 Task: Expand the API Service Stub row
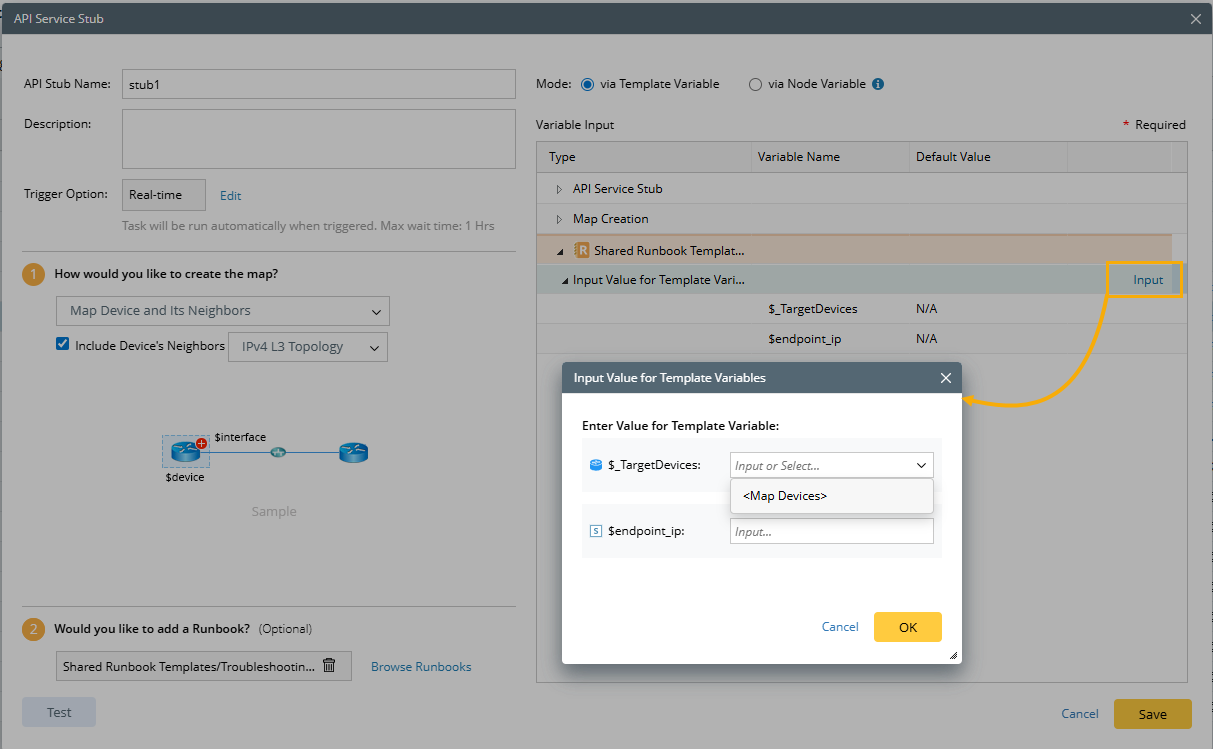tap(560, 189)
